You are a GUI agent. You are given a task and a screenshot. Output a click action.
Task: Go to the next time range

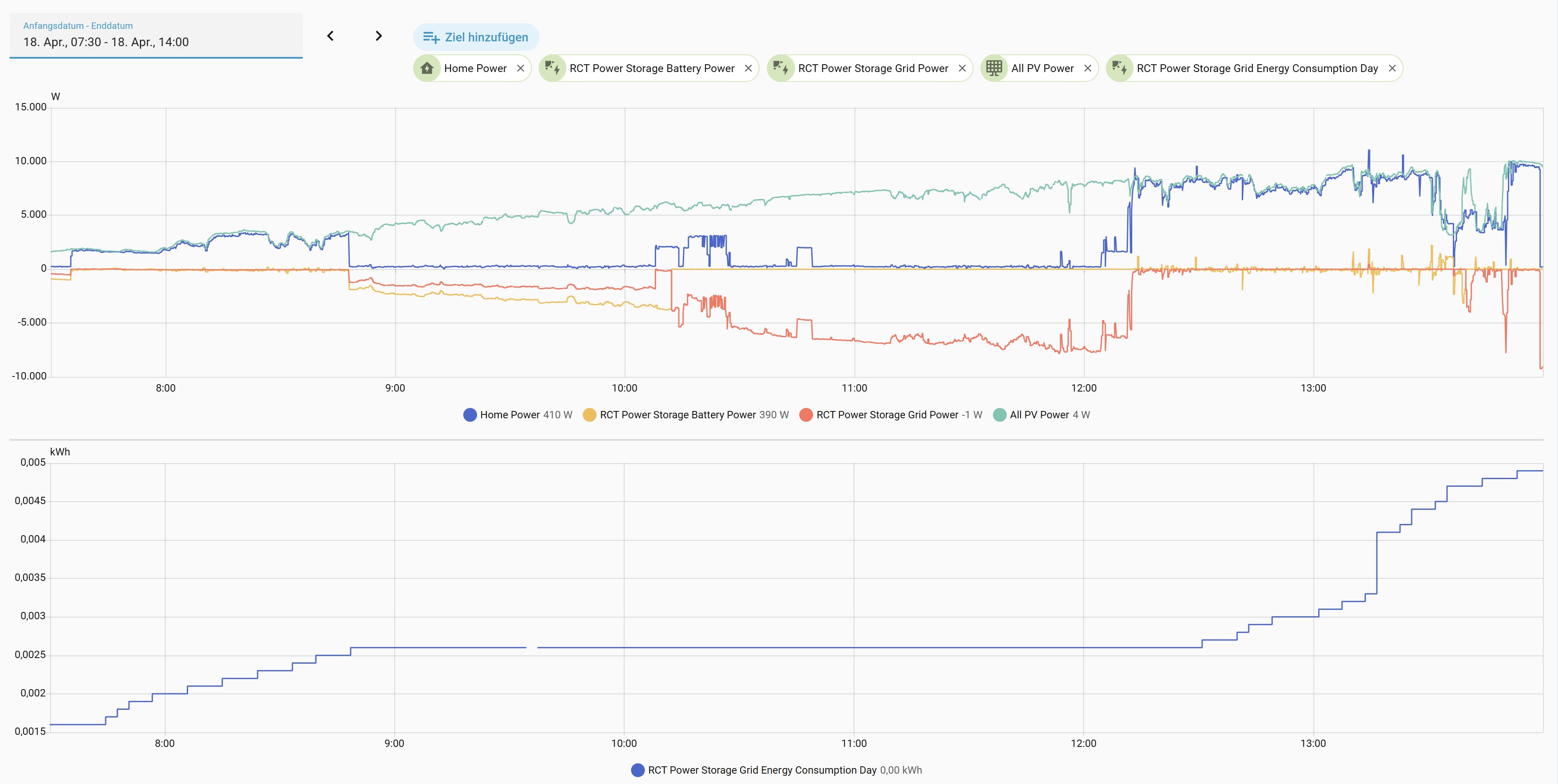point(379,36)
